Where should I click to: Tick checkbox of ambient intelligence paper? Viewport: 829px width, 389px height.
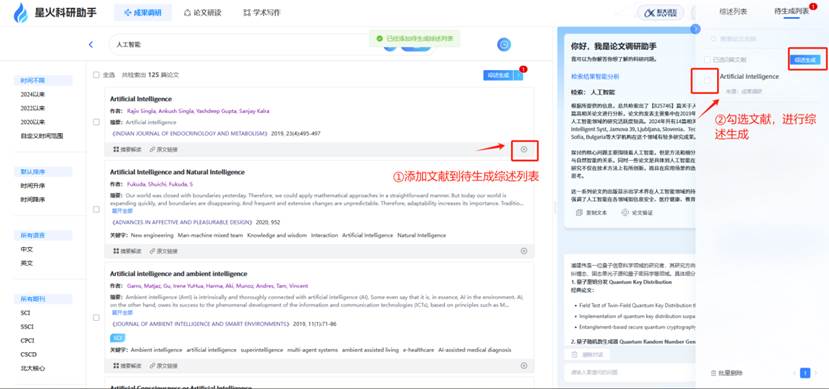tap(96, 318)
